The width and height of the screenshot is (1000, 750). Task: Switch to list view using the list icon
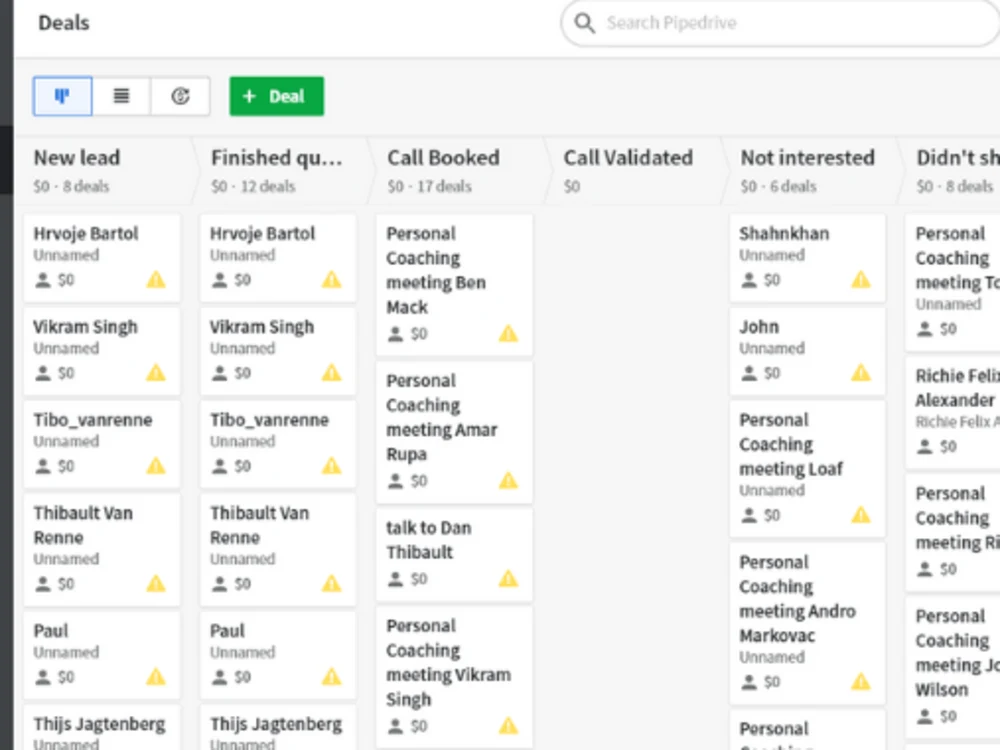coord(121,96)
